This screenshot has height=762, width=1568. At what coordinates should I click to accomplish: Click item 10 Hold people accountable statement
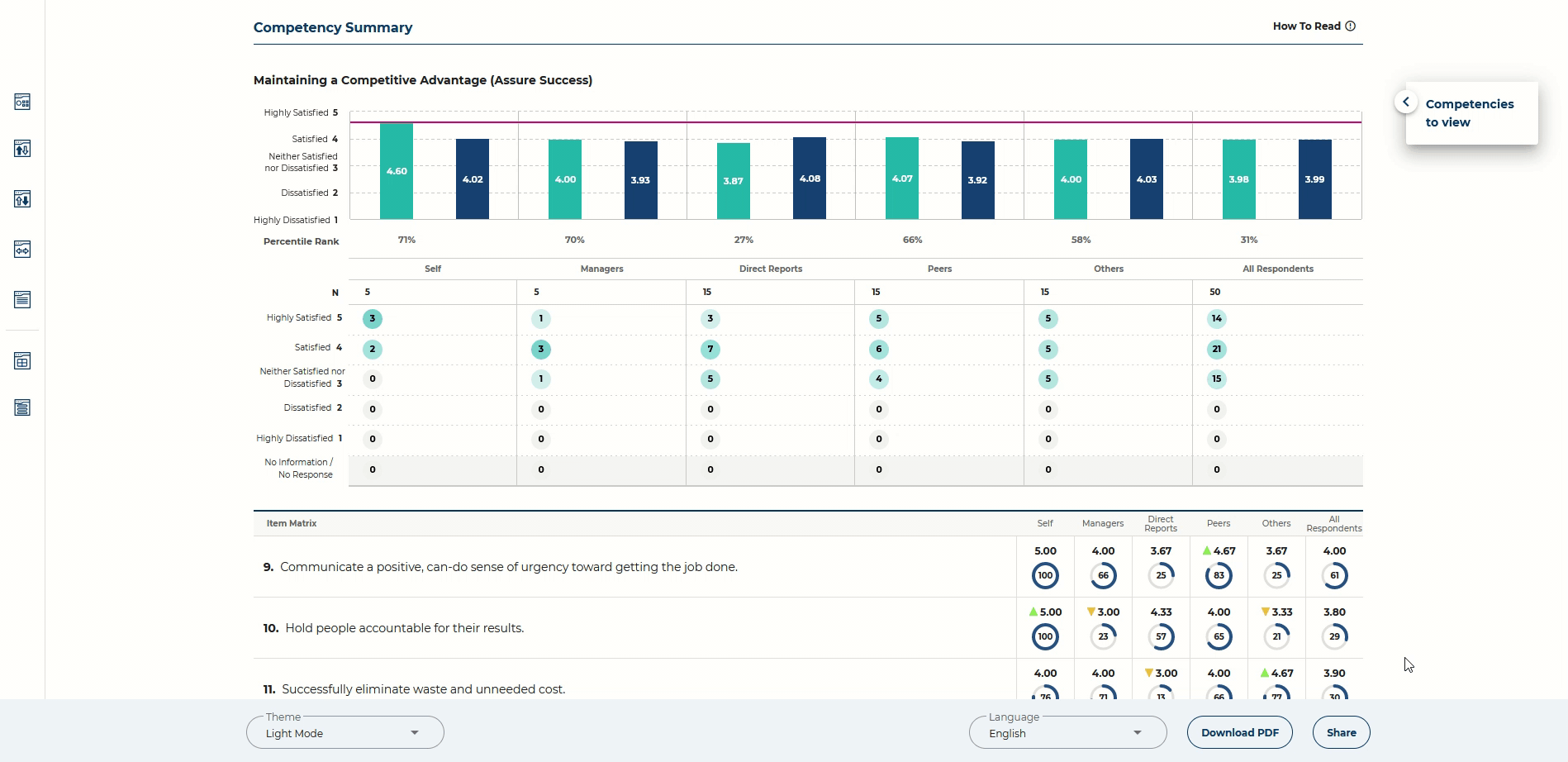[x=405, y=628]
